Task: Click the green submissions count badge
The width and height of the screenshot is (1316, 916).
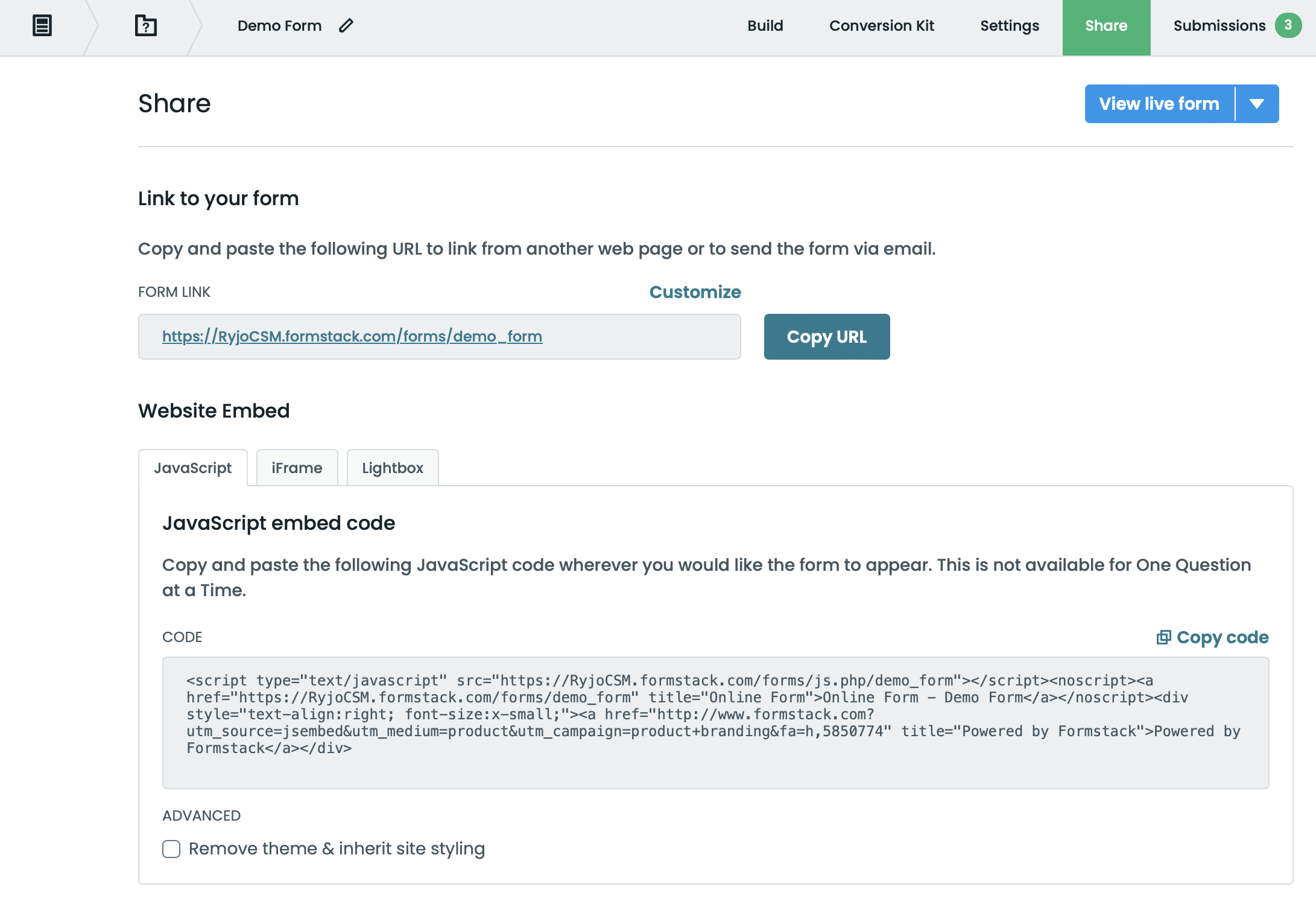Action: [1288, 25]
